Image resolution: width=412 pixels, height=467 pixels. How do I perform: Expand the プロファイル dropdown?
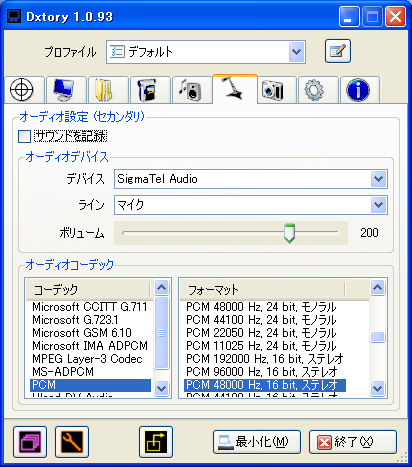pos(296,52)
